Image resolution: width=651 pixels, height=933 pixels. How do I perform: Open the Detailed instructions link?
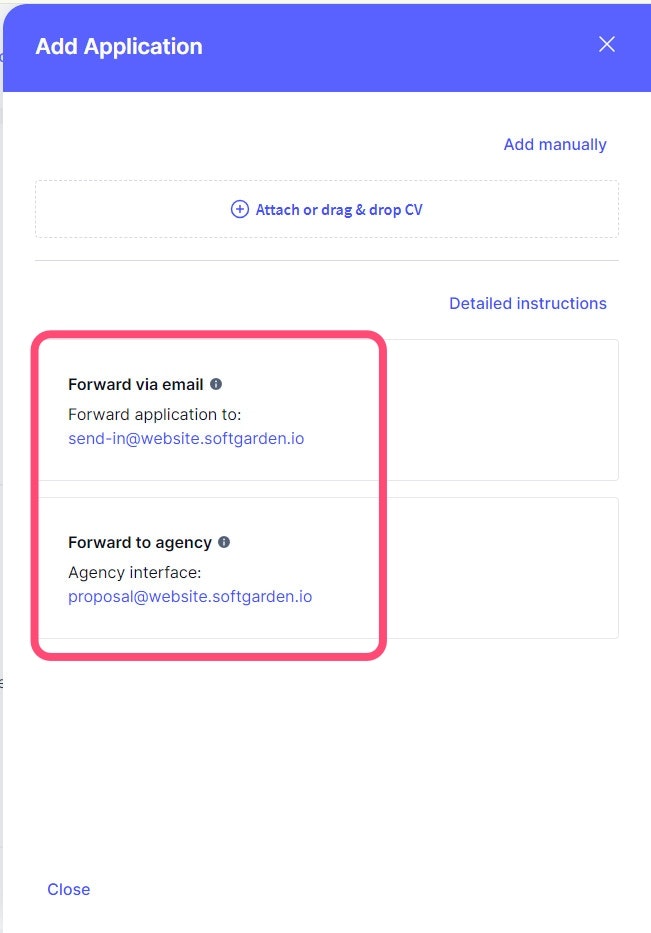click(x=527, y=303)
